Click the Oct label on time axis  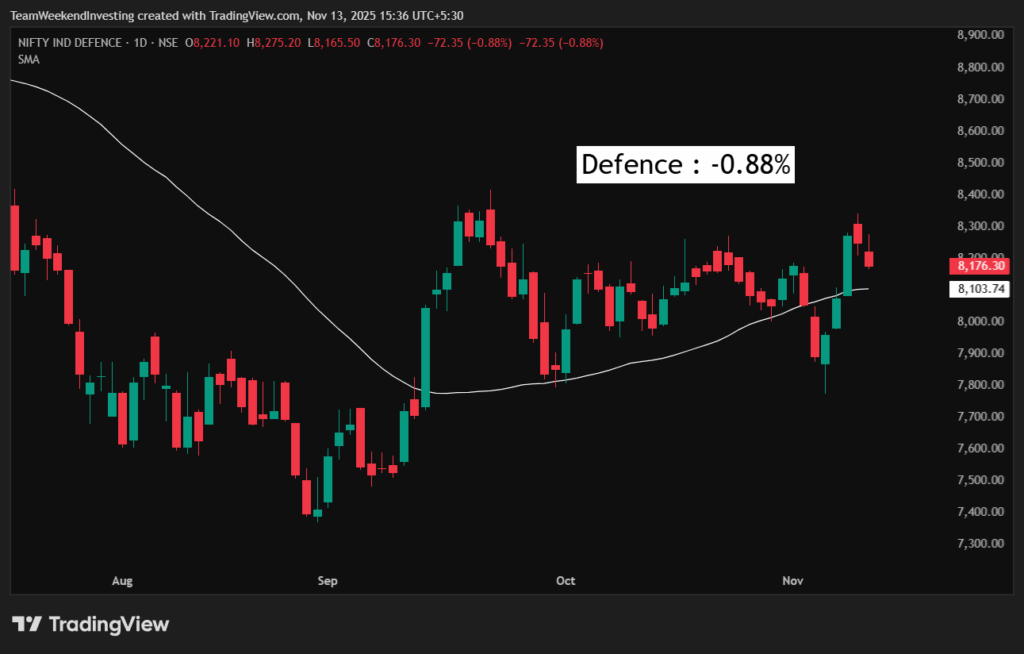pyautogui.click(x=566, y=580)
